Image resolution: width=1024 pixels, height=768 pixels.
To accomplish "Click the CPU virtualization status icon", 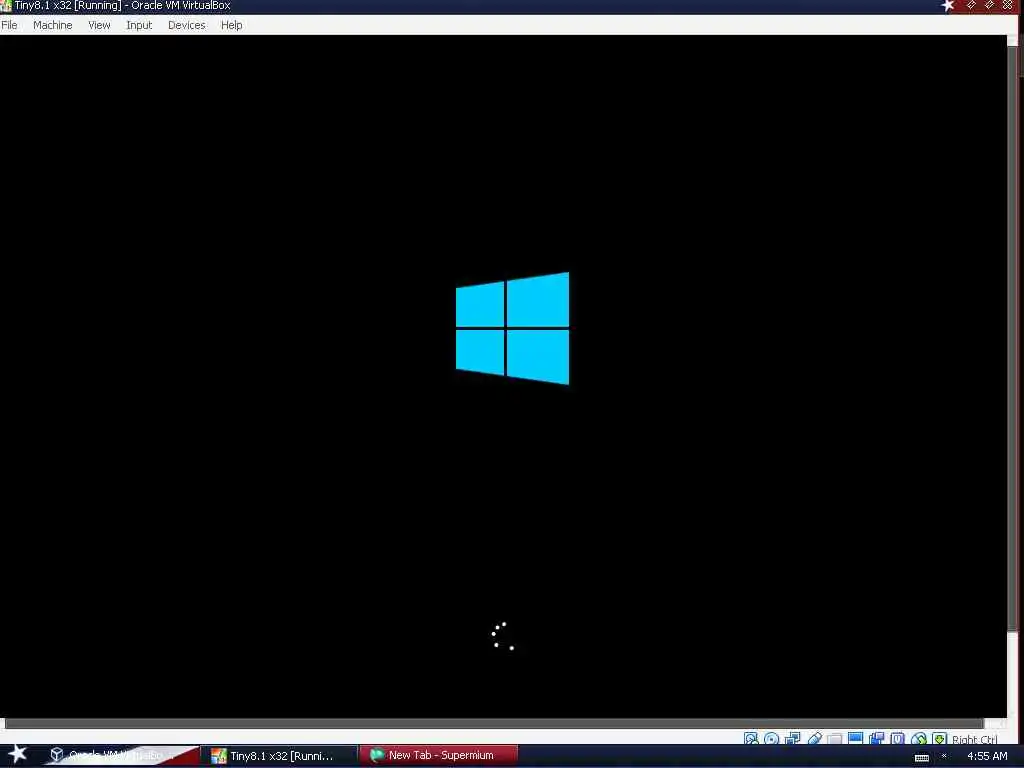I will [x=897, y=739].
